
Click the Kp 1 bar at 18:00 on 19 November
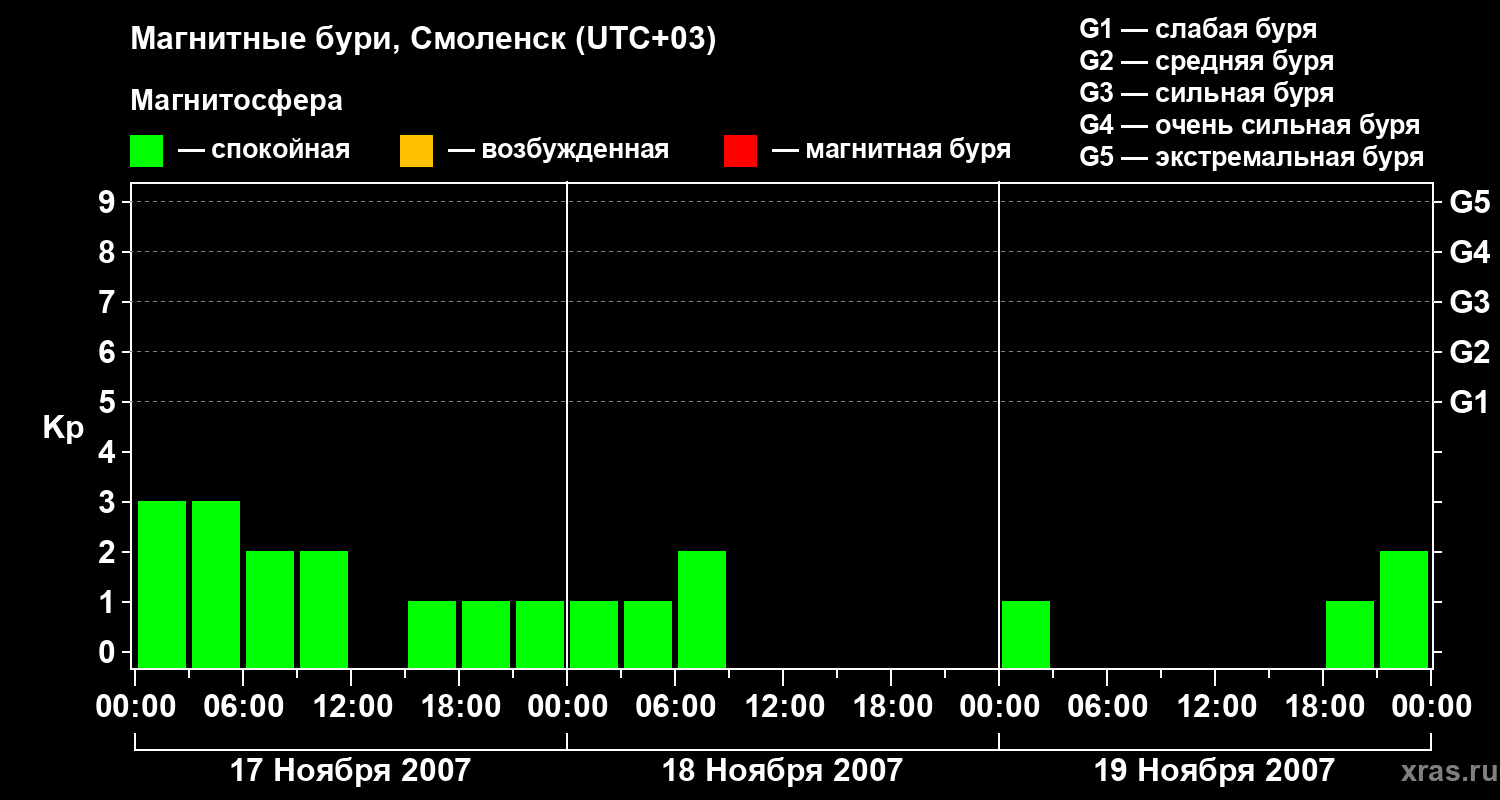point(1350,634)
